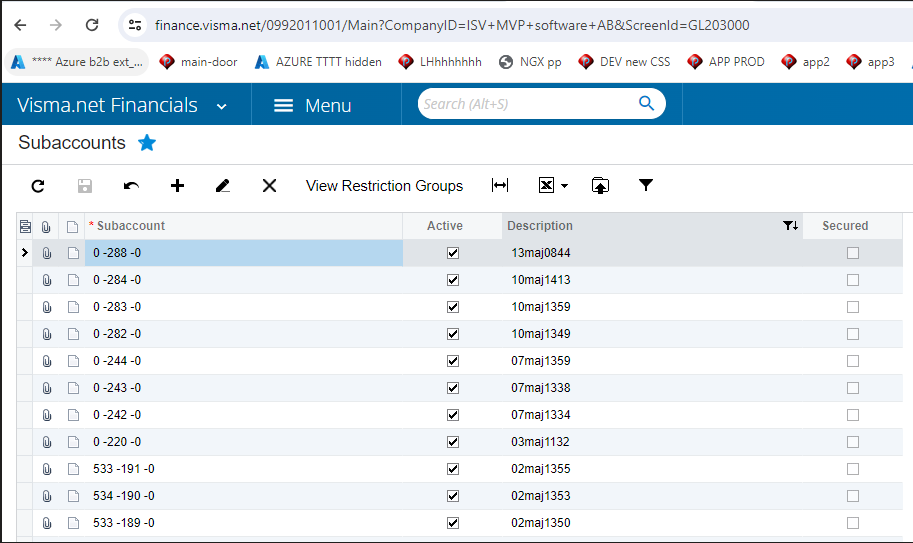Delete the row using the X toolbar icon
This screenshot has width=913, height=543.
point(269,186)
